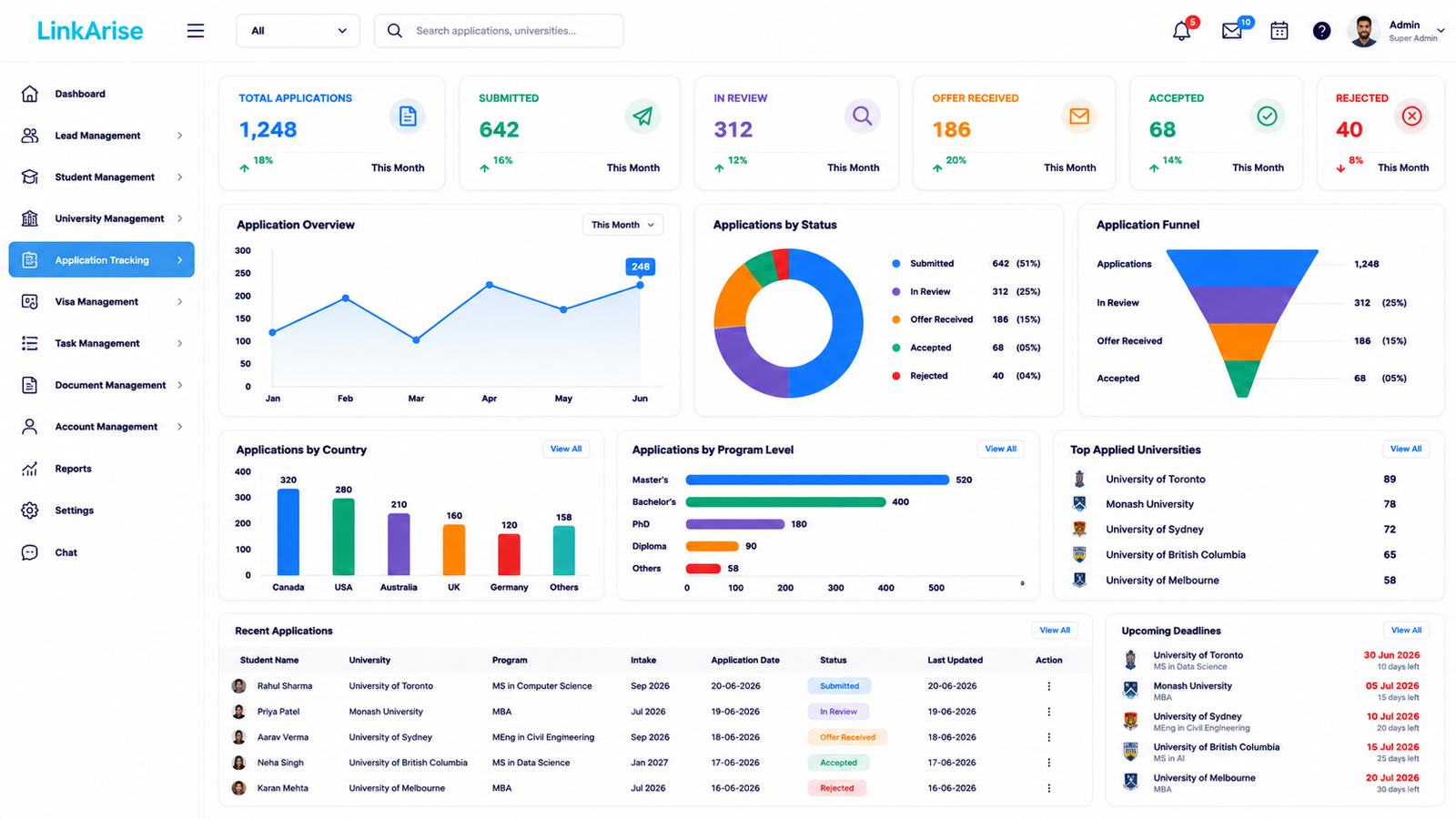Click the 30 Jun 2026 deadline date
This screenshot has height=819, width=1456.
[1391, 655]
